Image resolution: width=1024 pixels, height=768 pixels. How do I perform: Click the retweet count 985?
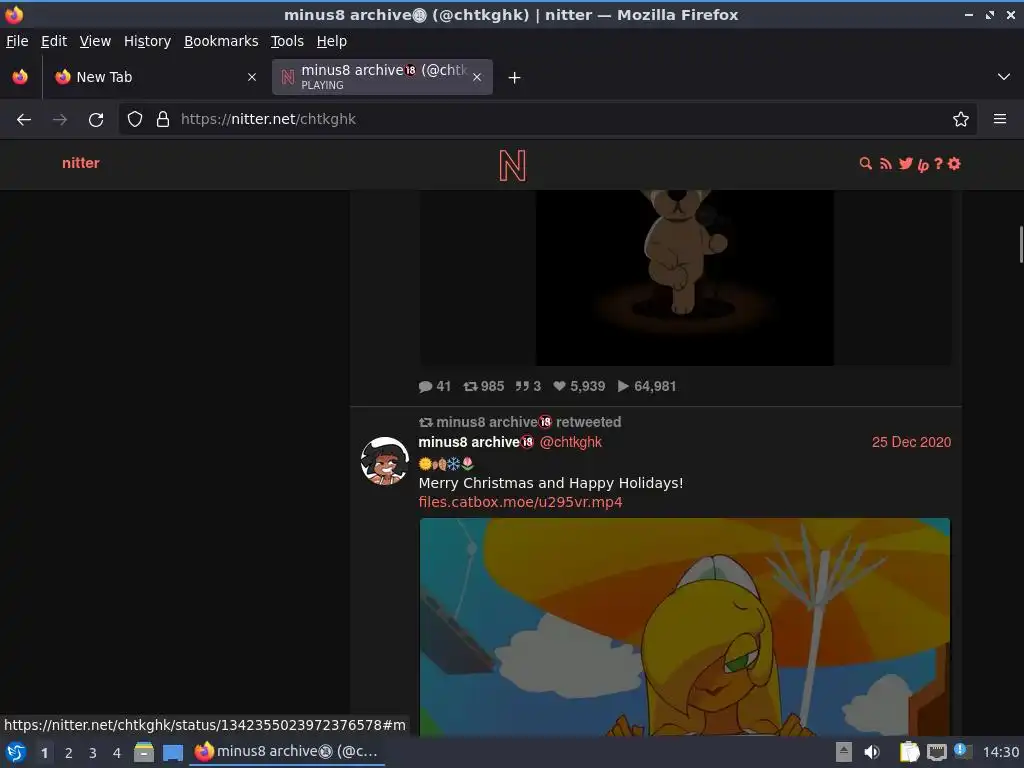(484, 386)
